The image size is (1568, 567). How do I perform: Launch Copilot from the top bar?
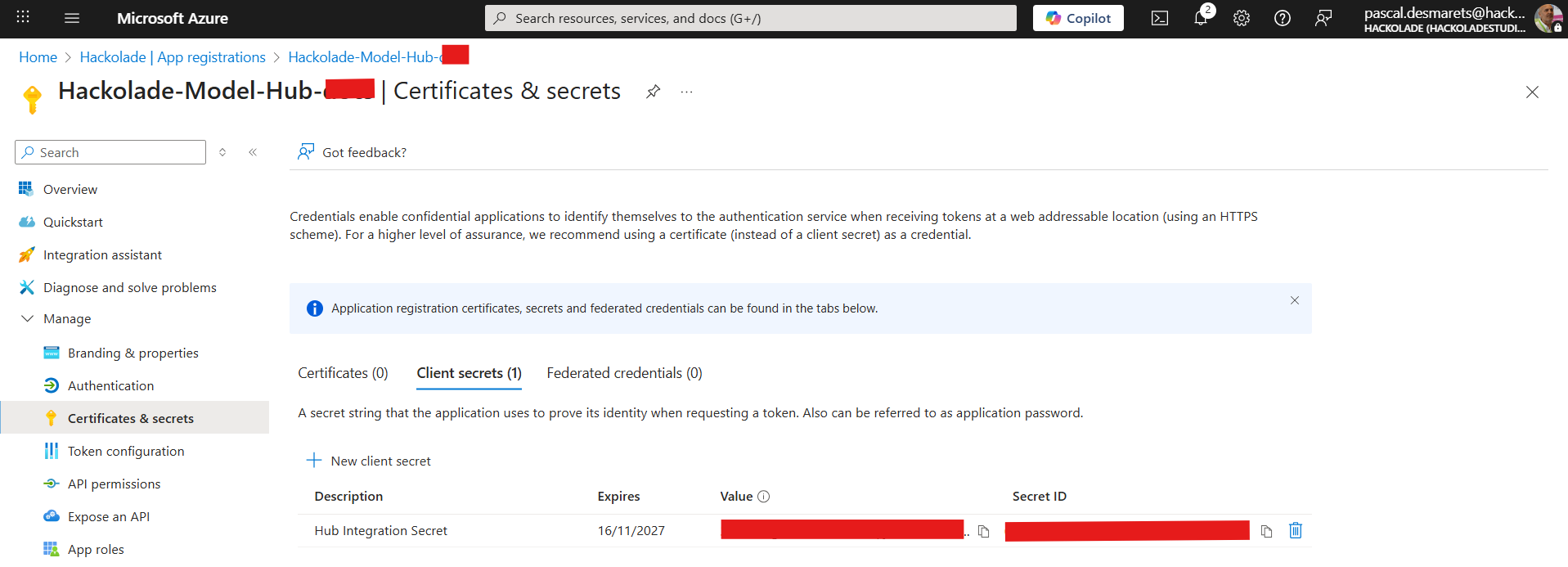[x=1077, y=17]
